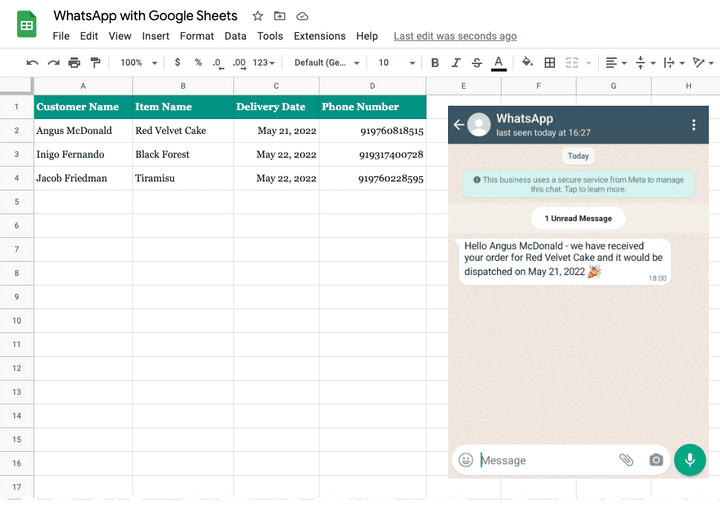Toggle strikethrough formatting
This screenshot has height=522, width=720.
pos(477,62)
